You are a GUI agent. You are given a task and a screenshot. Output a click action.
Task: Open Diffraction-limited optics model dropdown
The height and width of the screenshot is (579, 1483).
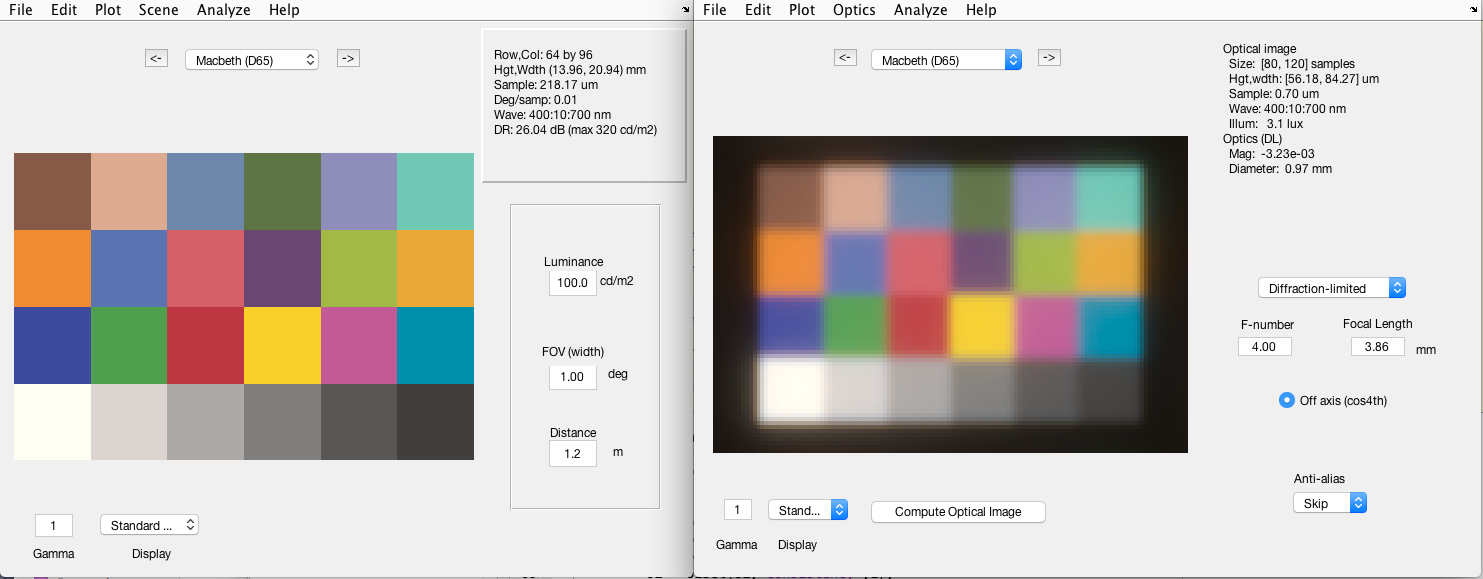(x=1332, y=288)
